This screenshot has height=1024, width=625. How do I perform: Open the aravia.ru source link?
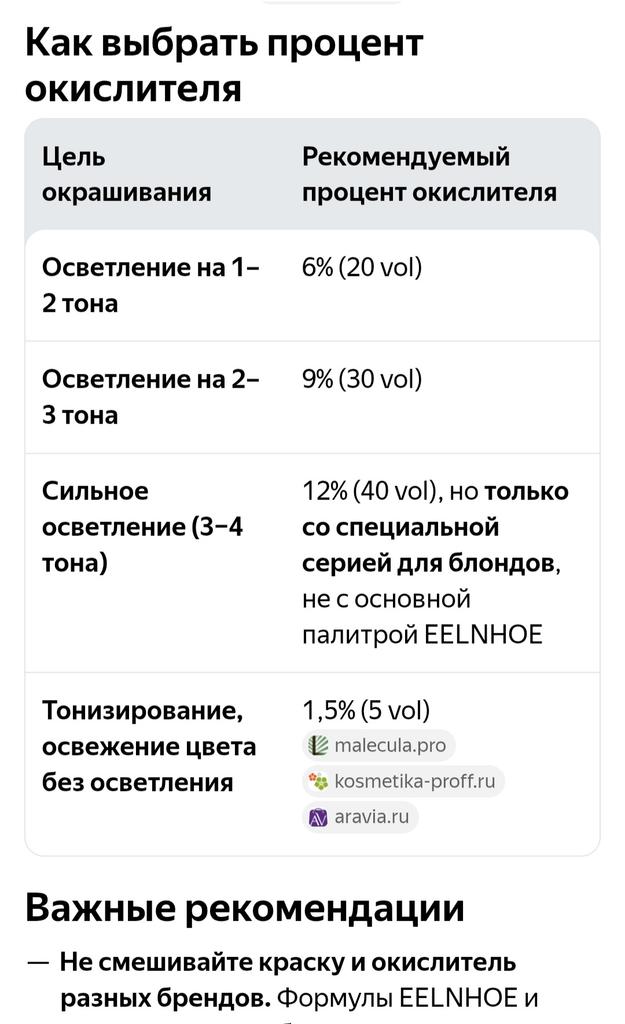(x=361, y=817)
